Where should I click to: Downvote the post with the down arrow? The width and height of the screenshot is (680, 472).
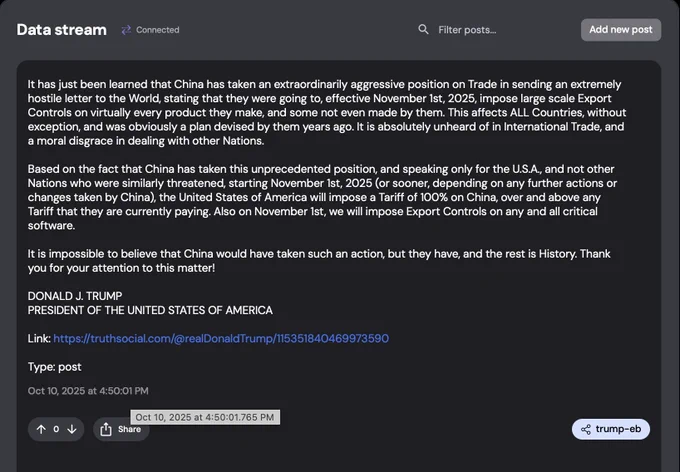(72, 429)
